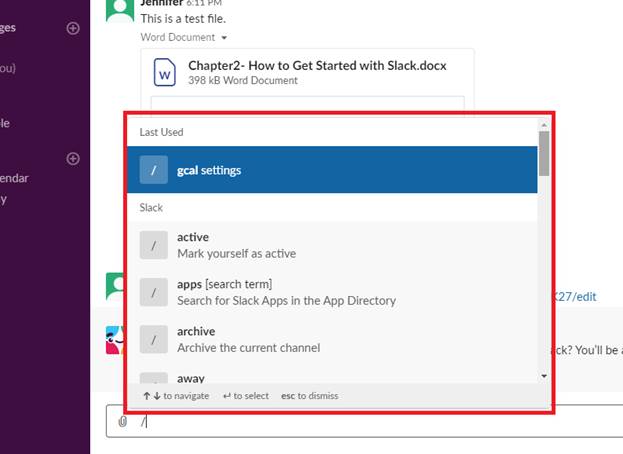The width and height of the screenshot is (623, 454).
Task: Click the "398 kB Word Document" file info
Action: click(243, 81)
